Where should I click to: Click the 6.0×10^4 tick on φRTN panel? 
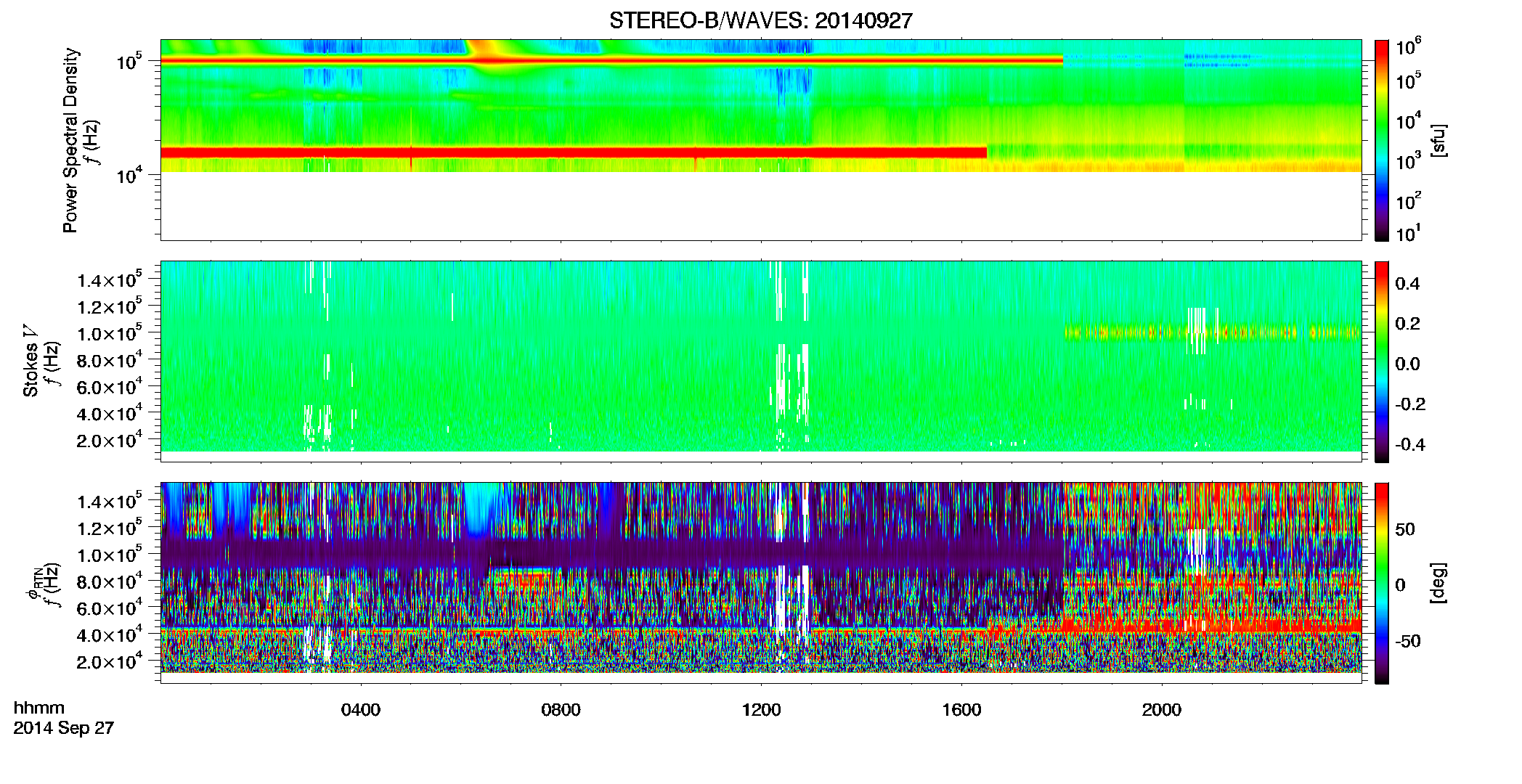click(110, 608)
